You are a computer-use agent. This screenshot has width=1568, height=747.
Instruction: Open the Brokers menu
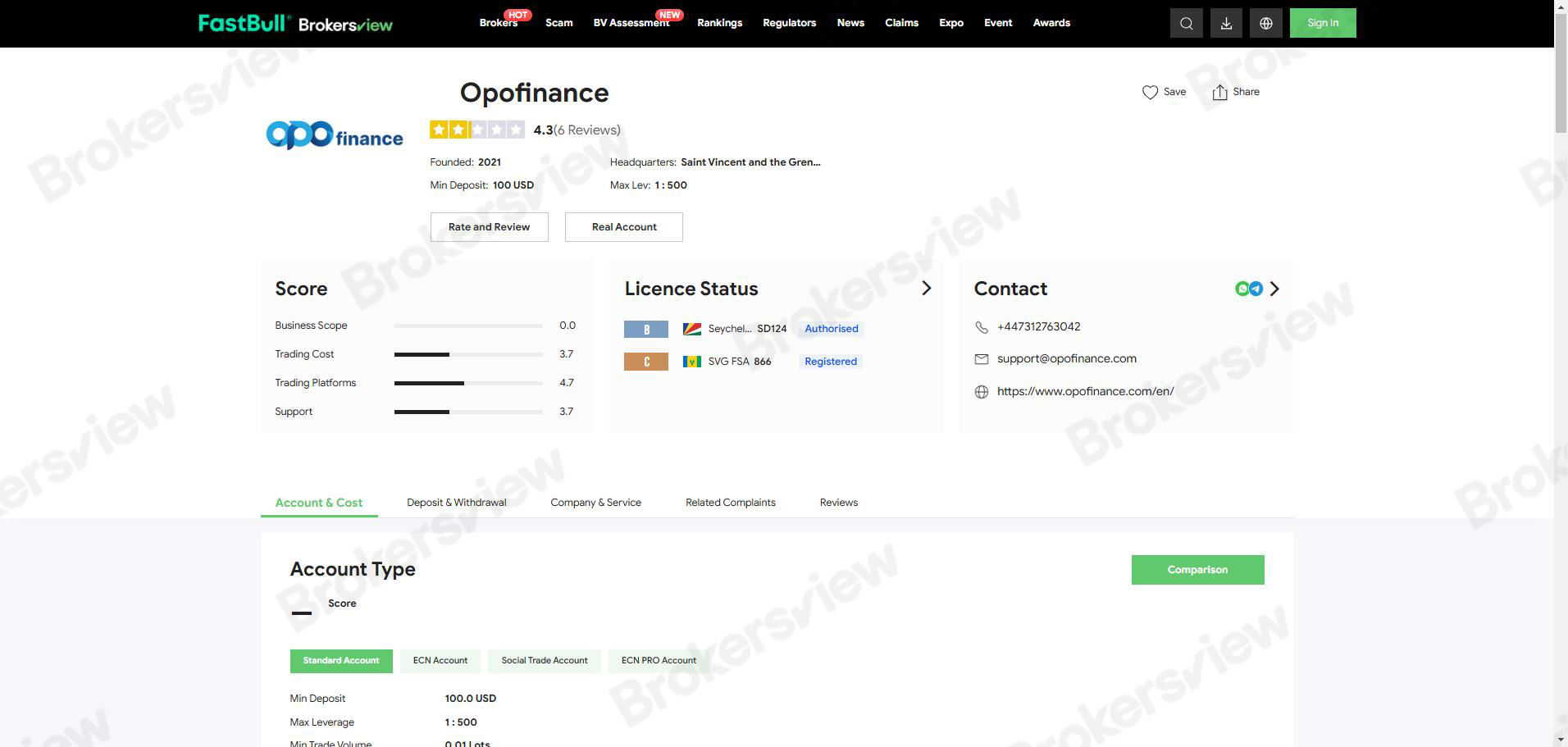click(x=498, y=23)
